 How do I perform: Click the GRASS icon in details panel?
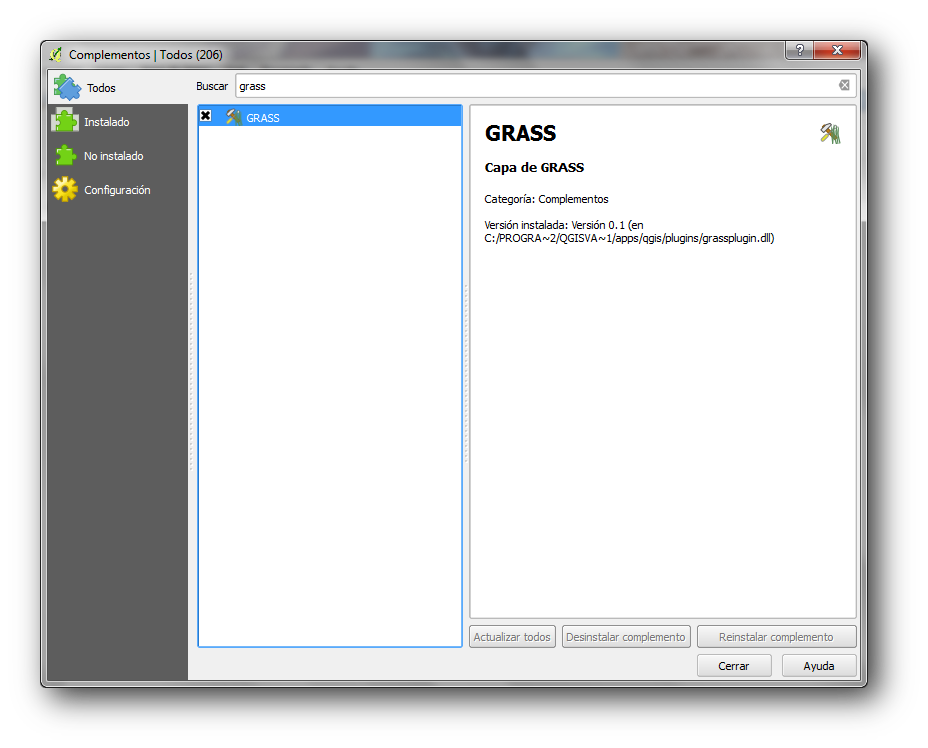(x=830, y=134)
